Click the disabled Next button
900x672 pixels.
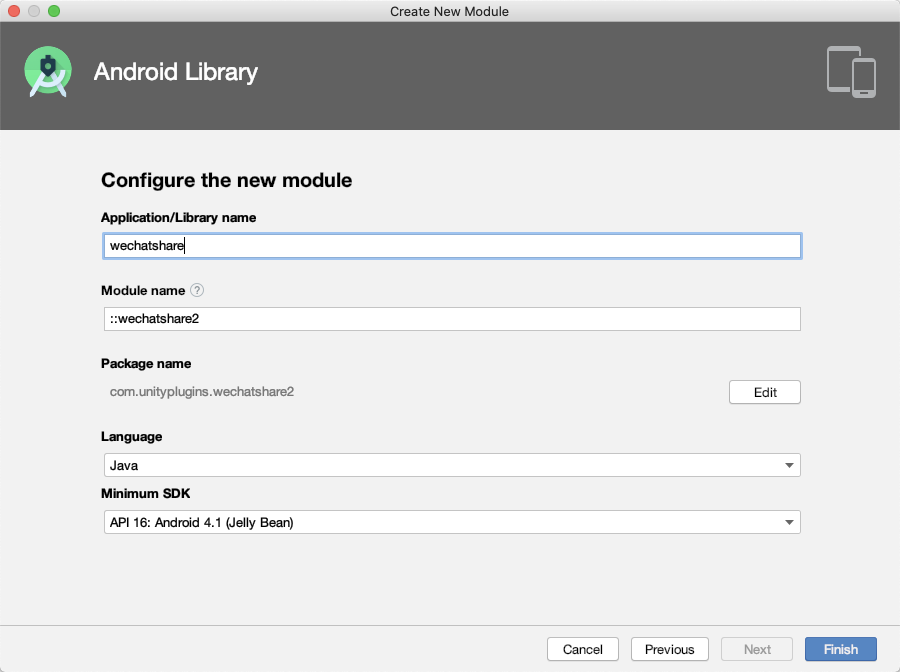click(756, 649)
